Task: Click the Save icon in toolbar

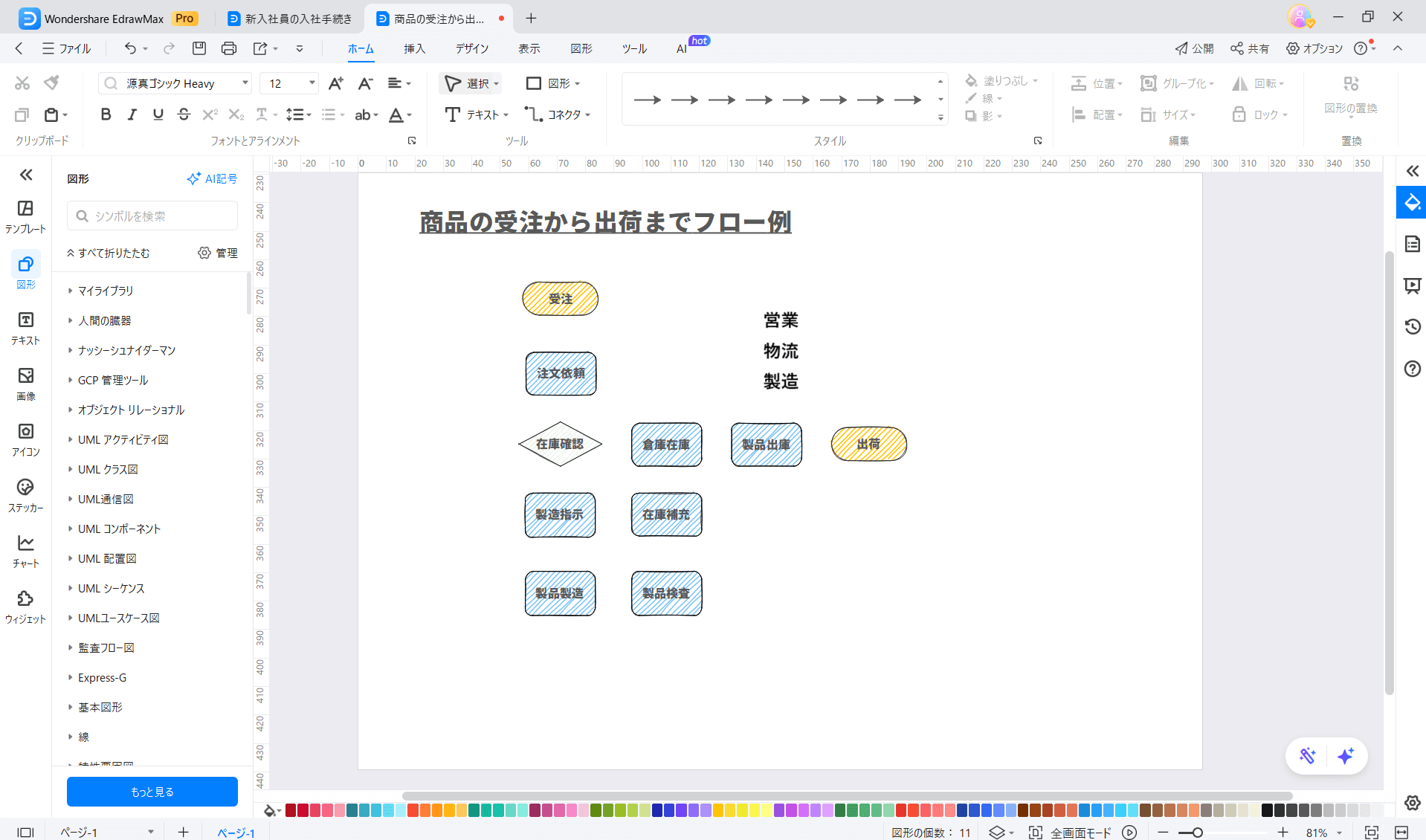Action: point(199,48)
